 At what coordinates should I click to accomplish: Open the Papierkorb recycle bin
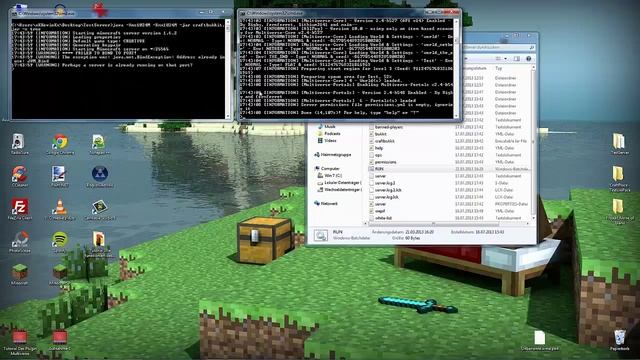coord(620,340)
